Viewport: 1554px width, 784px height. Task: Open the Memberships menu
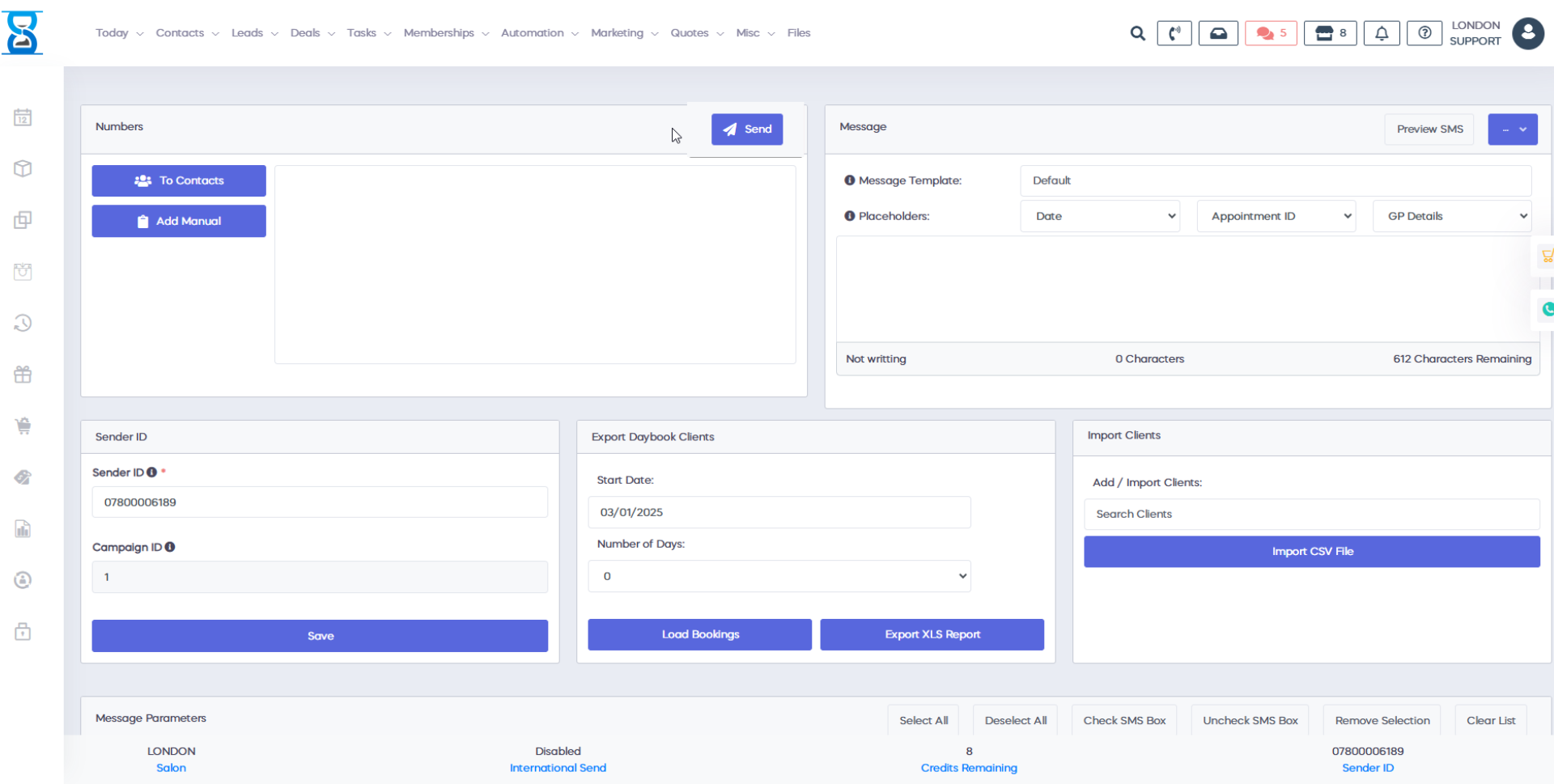click(x=446, y=33)
